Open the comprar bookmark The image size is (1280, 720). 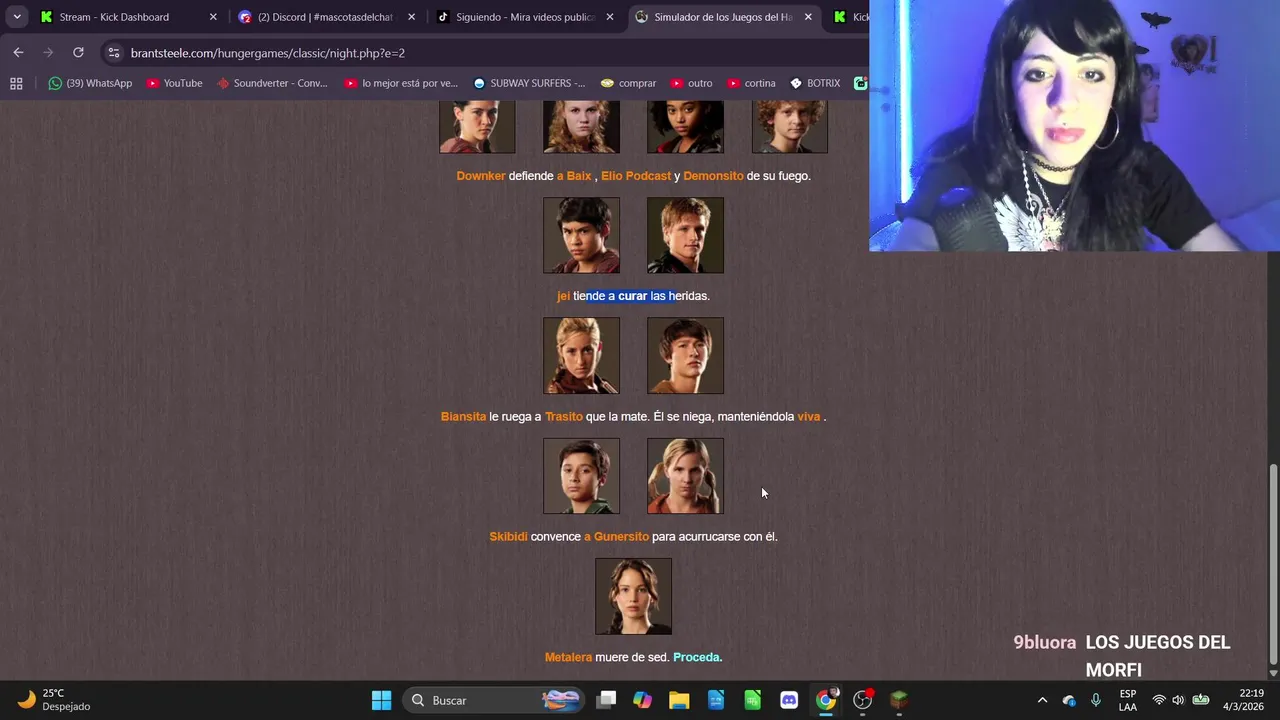coord(628,83)
